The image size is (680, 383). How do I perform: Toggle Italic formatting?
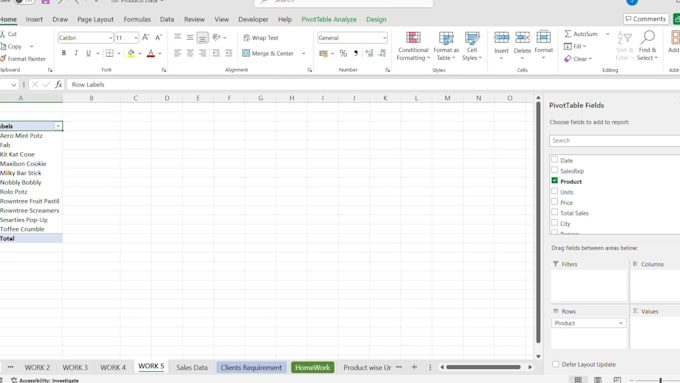tap(76, 53)
